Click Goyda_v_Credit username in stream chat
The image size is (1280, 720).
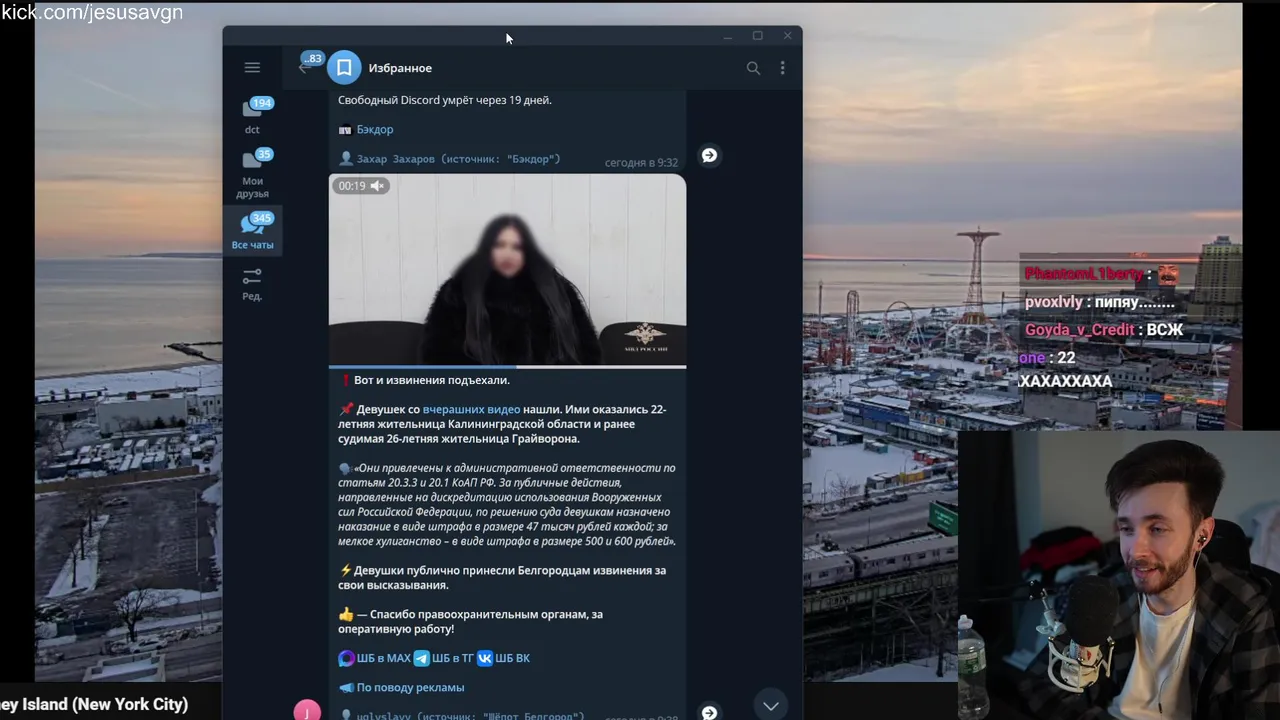point(1080,330)
